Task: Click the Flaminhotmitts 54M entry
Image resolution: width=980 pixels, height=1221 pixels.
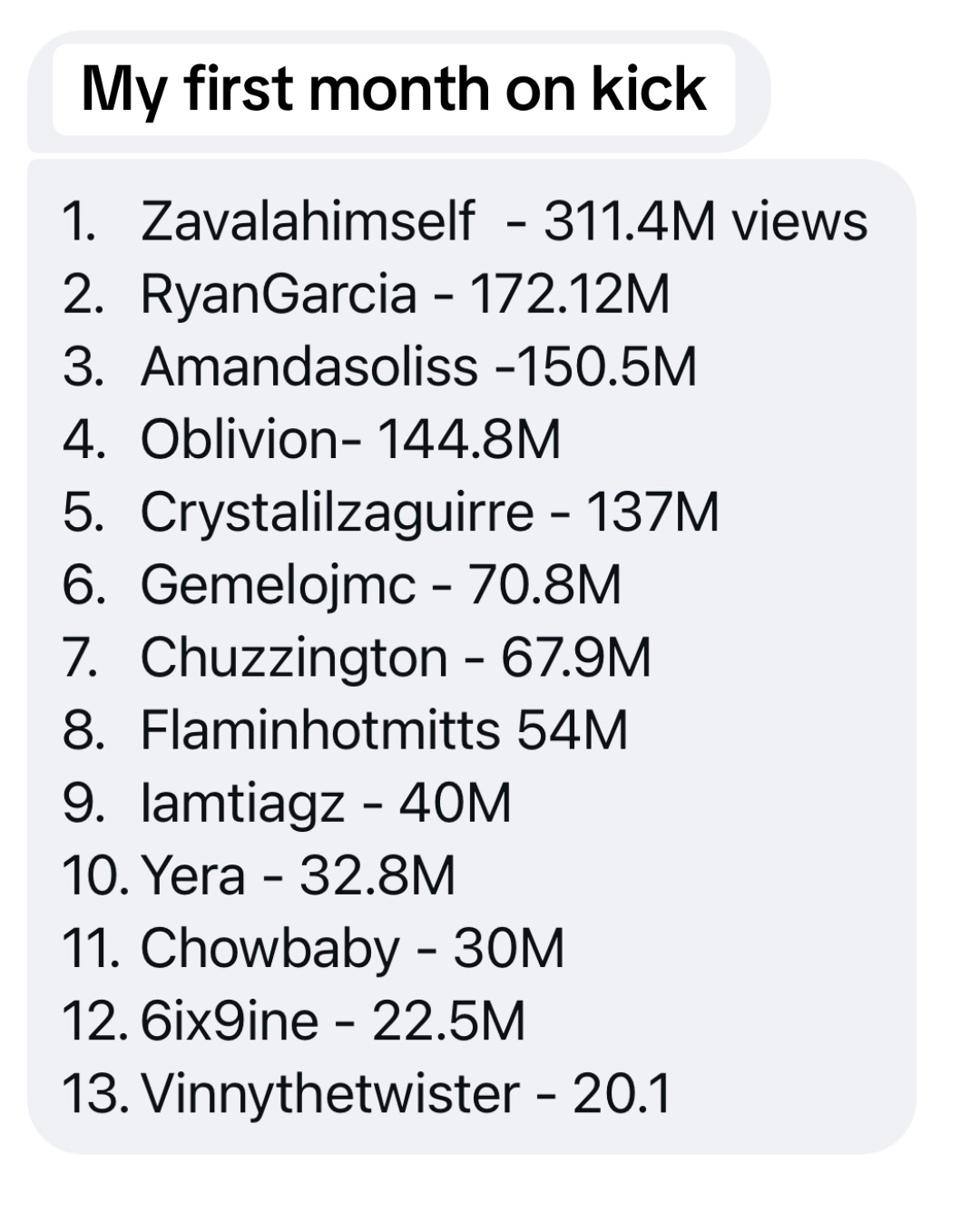Action: (x=345, y=729)
